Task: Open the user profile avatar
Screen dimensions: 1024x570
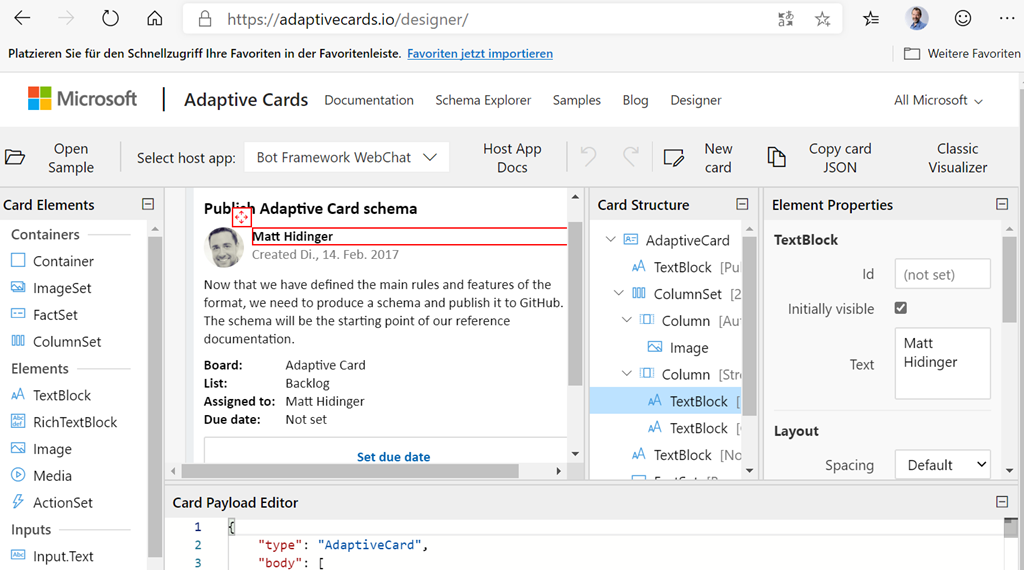Action: [917, 18]
